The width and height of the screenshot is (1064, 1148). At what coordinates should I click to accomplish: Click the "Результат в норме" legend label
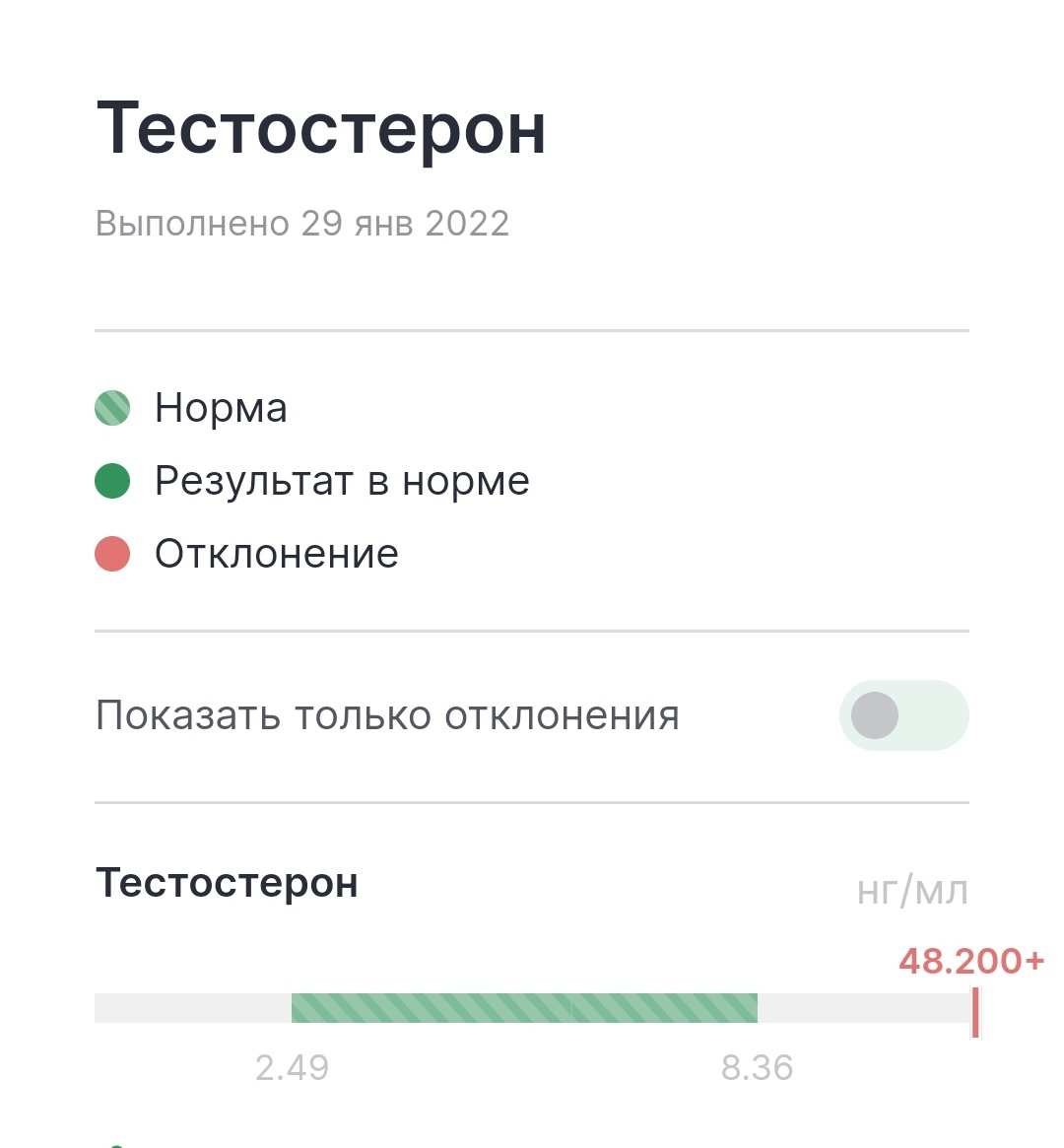tap(342, 481)
